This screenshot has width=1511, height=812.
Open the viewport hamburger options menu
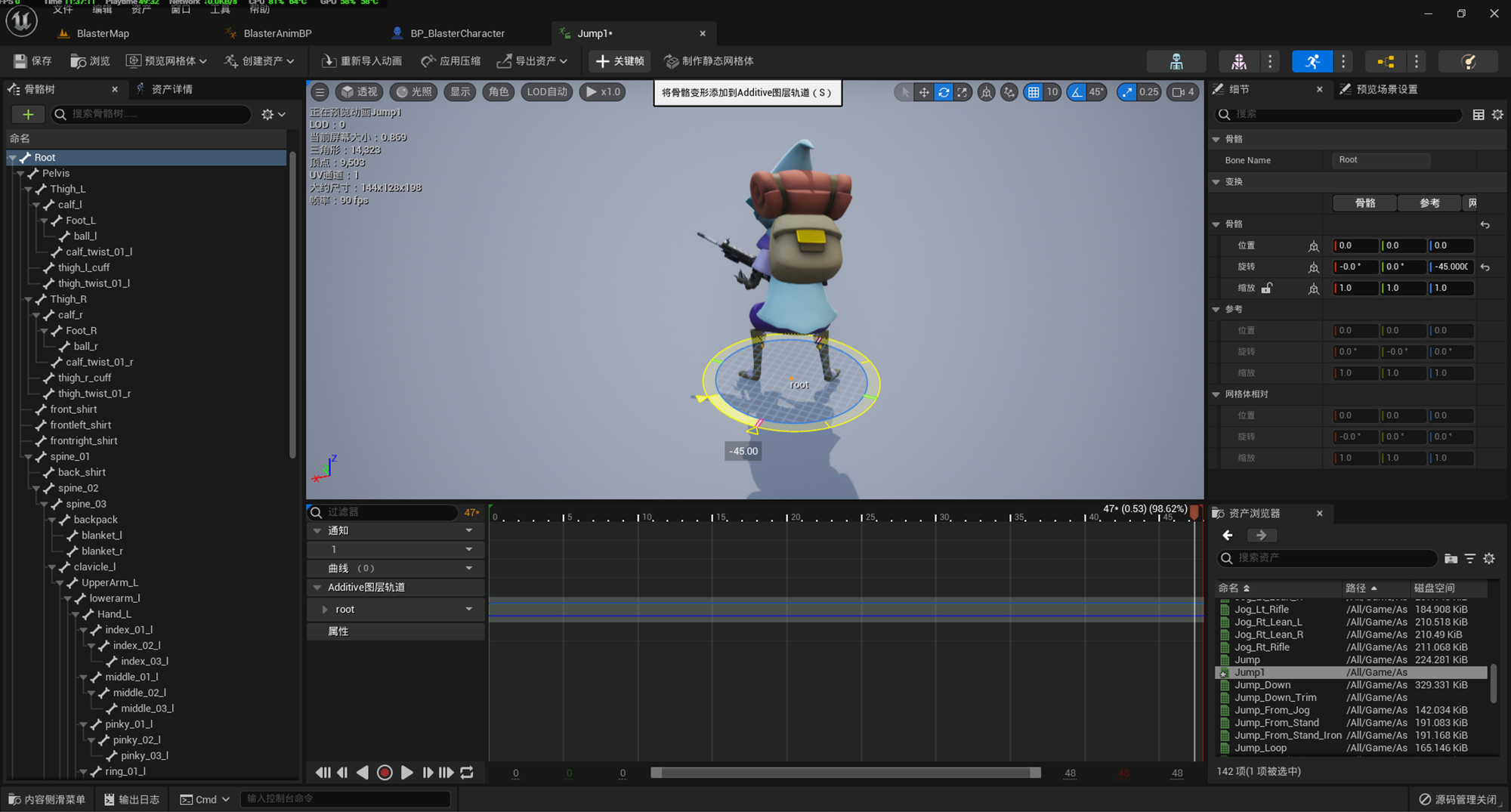click(x=320, y=92)
